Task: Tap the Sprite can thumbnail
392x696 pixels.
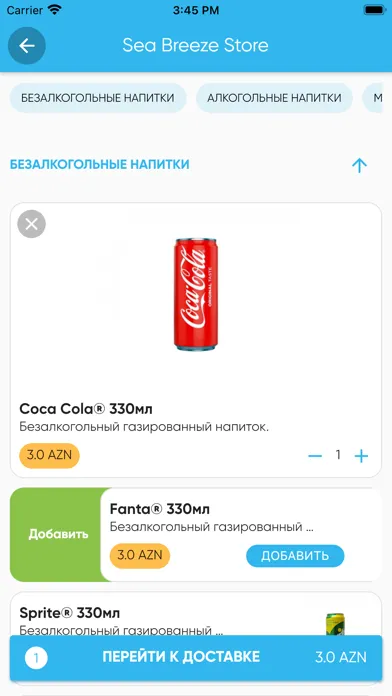Action: pos(336,624)
